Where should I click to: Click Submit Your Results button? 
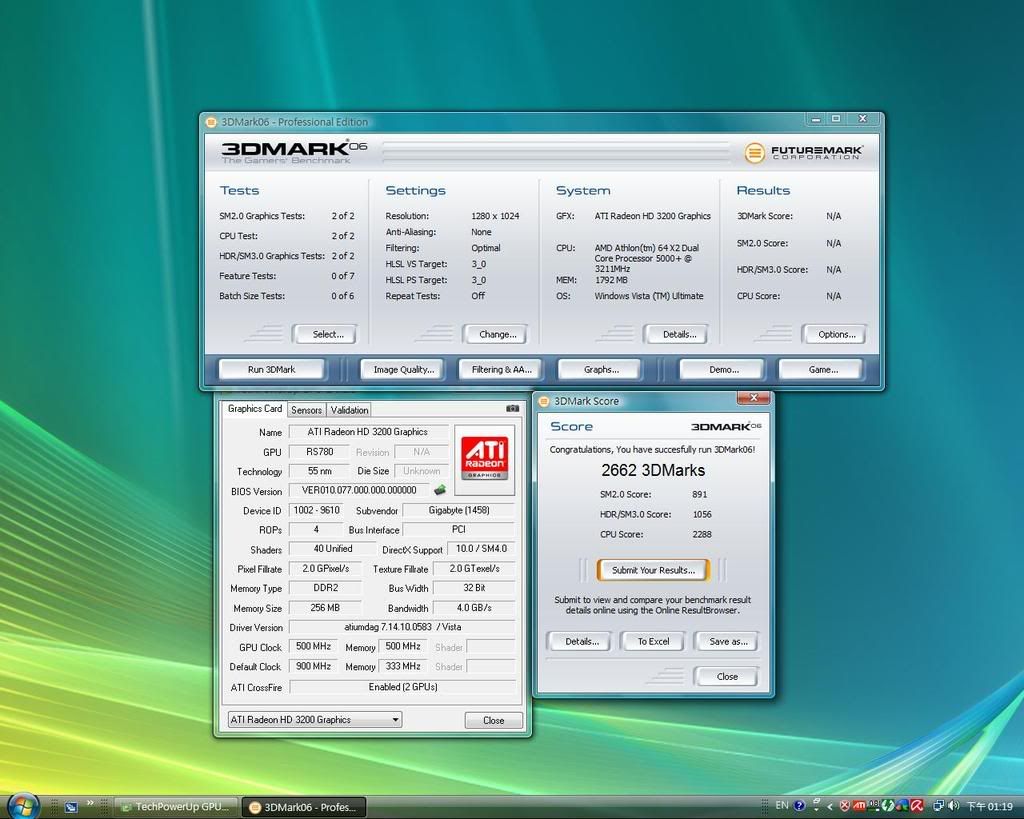click(x=653, y=570)
